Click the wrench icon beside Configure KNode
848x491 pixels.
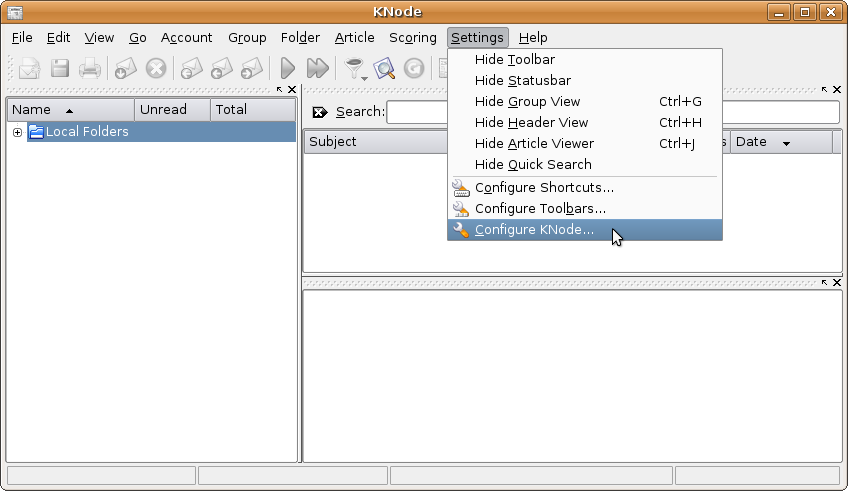coord(461,230)
